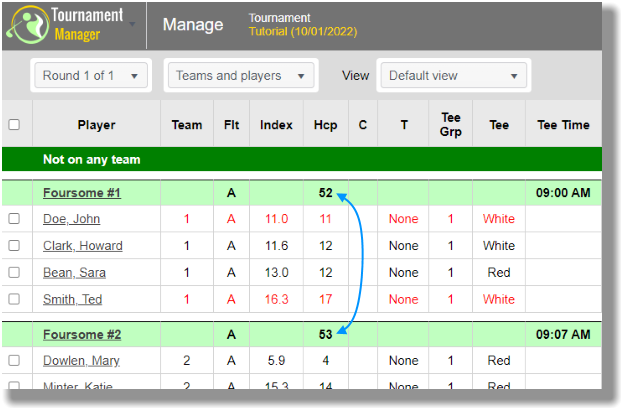This screenshot has width=621, height=408.
Task: Toggle the select-all checkbox in the table header
Action: (14, 124)
